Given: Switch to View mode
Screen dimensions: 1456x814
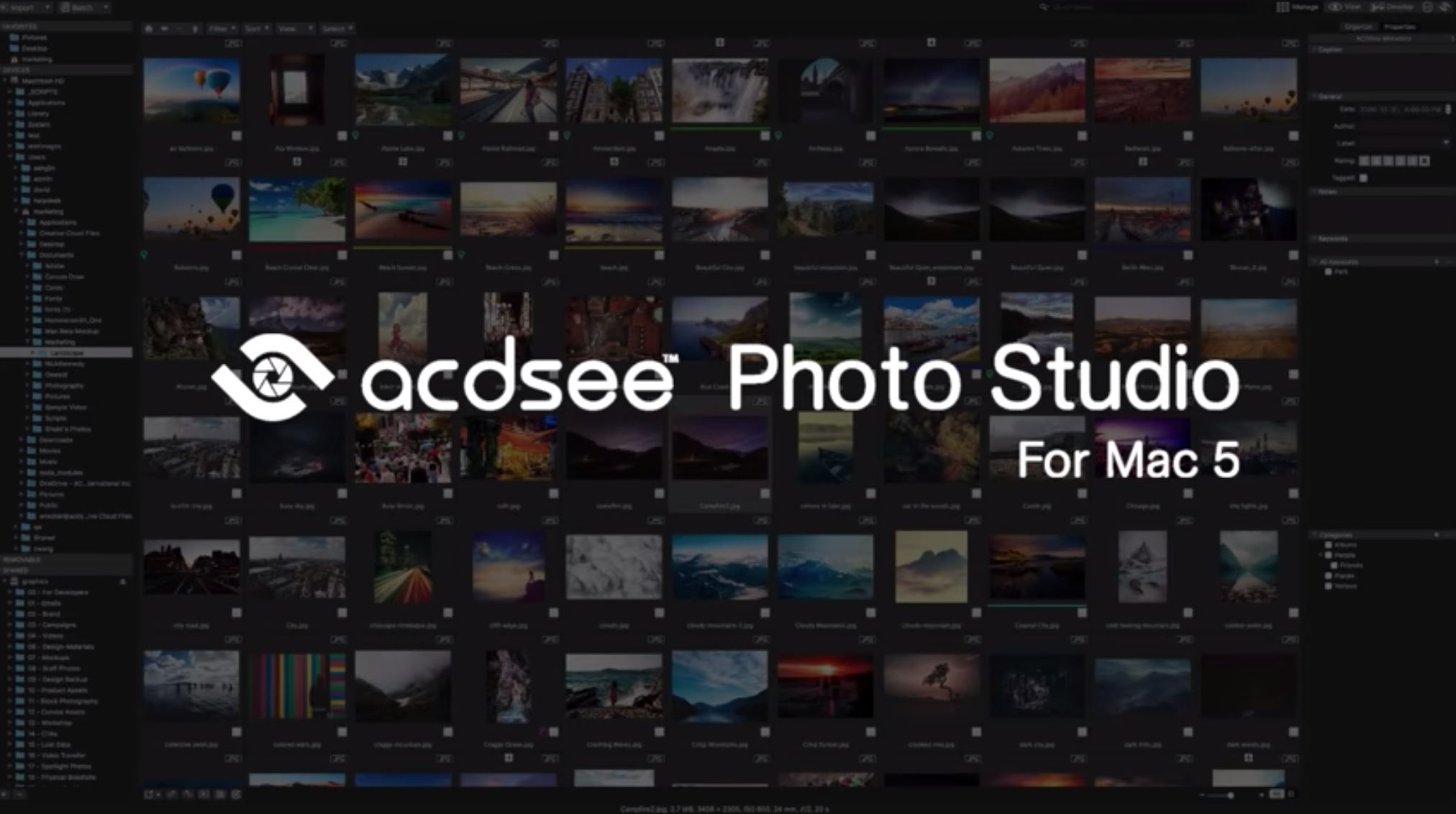Looking at the screenshot, I should pos(1344,6).
